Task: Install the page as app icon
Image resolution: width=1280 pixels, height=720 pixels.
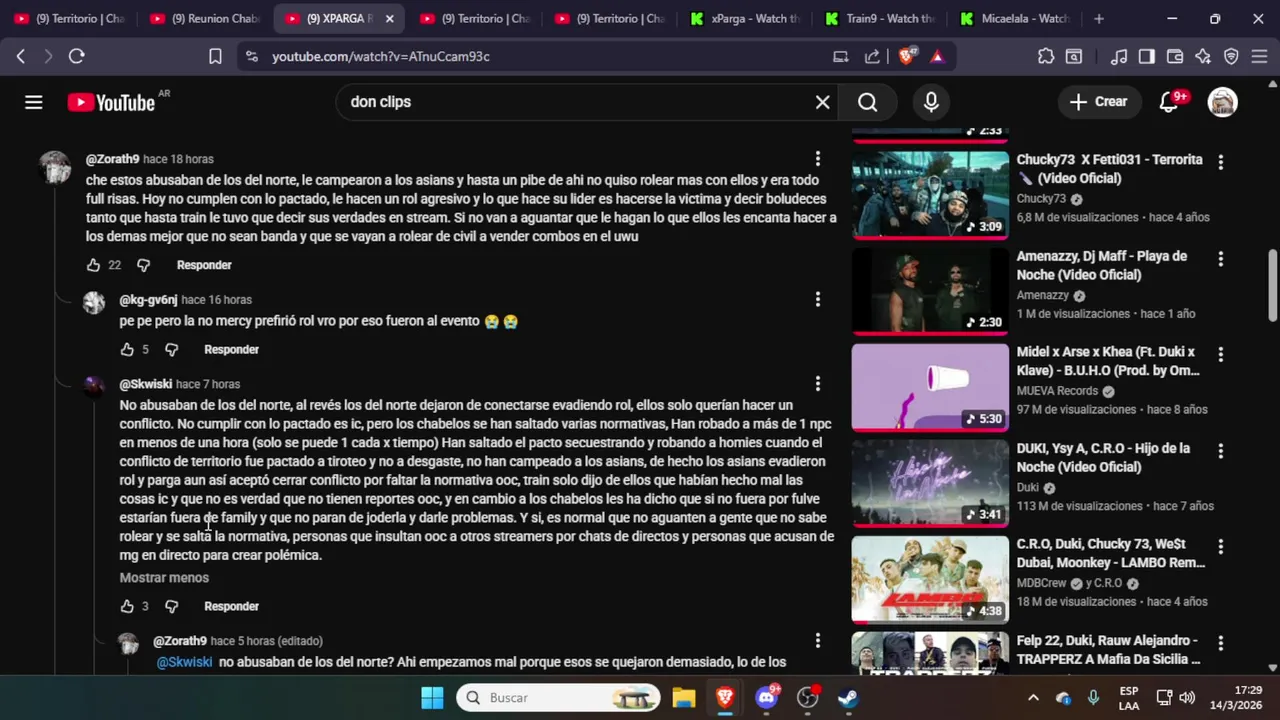Action: click(x=841, y=57)
